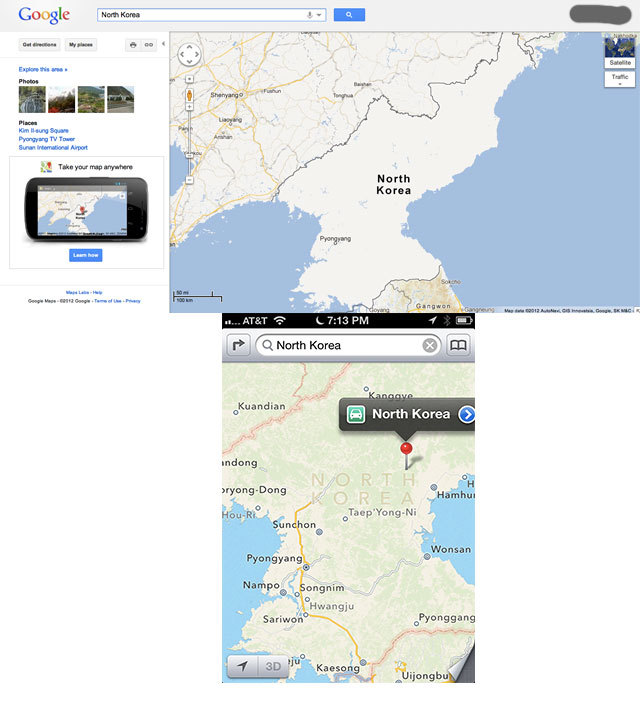Click the Learn how button
640x701 pixels.
pyautogui.click(x=85, y=255)
